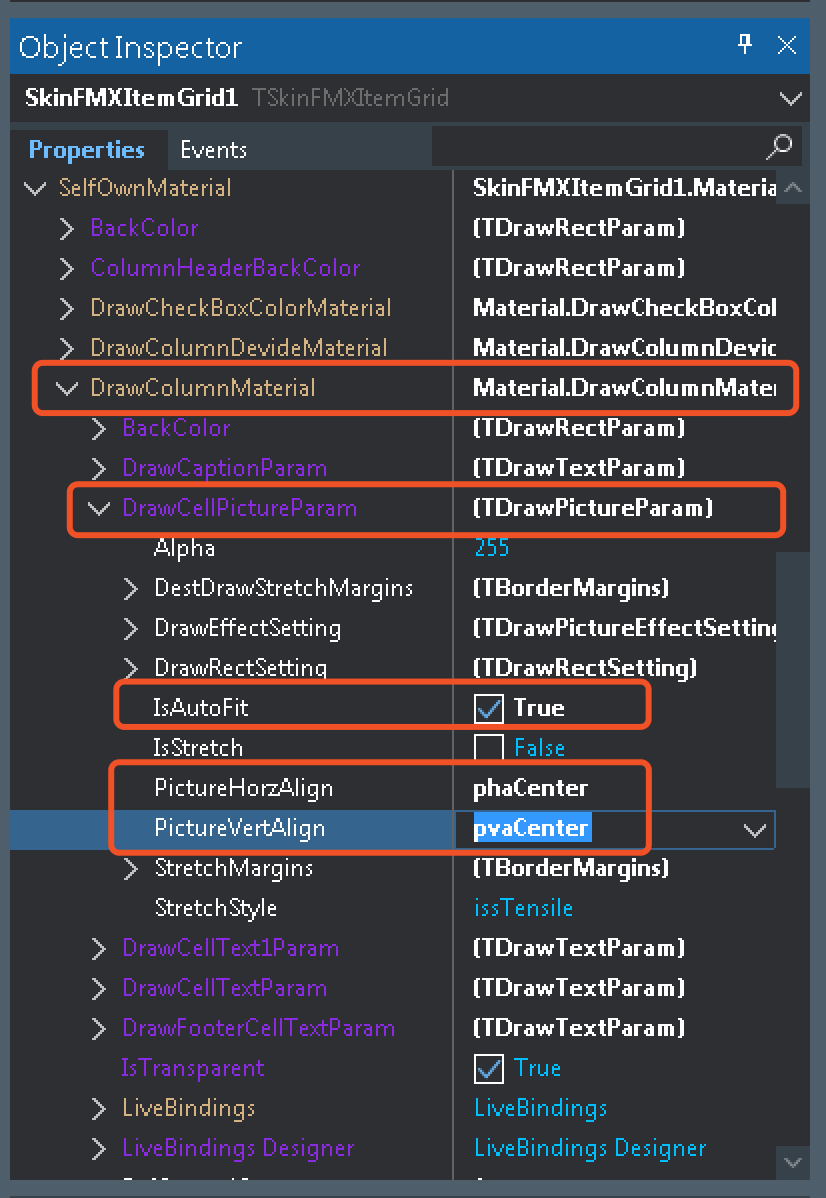Select the Properties tab

coord(87,150)
